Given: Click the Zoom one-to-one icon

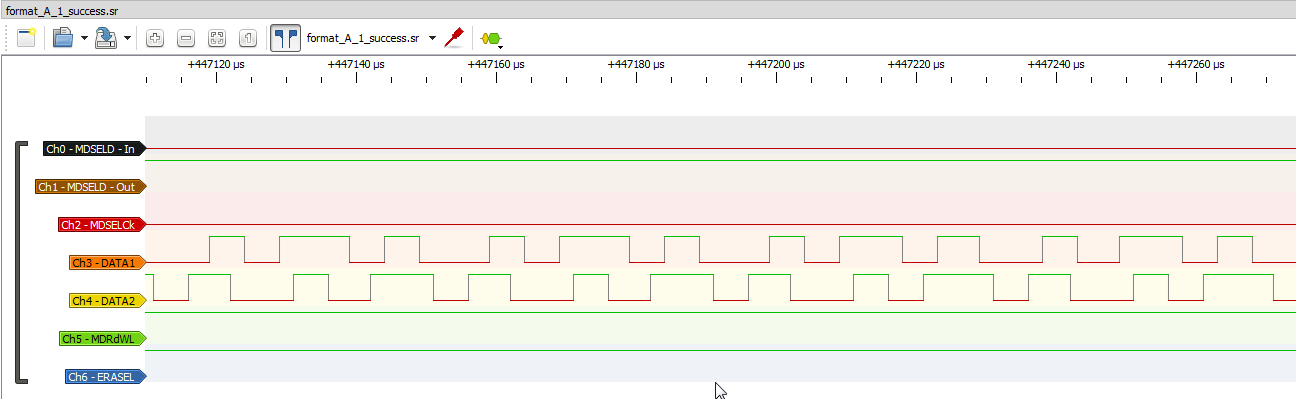Looking at the screenshot, I should click(x=248, y=38).
